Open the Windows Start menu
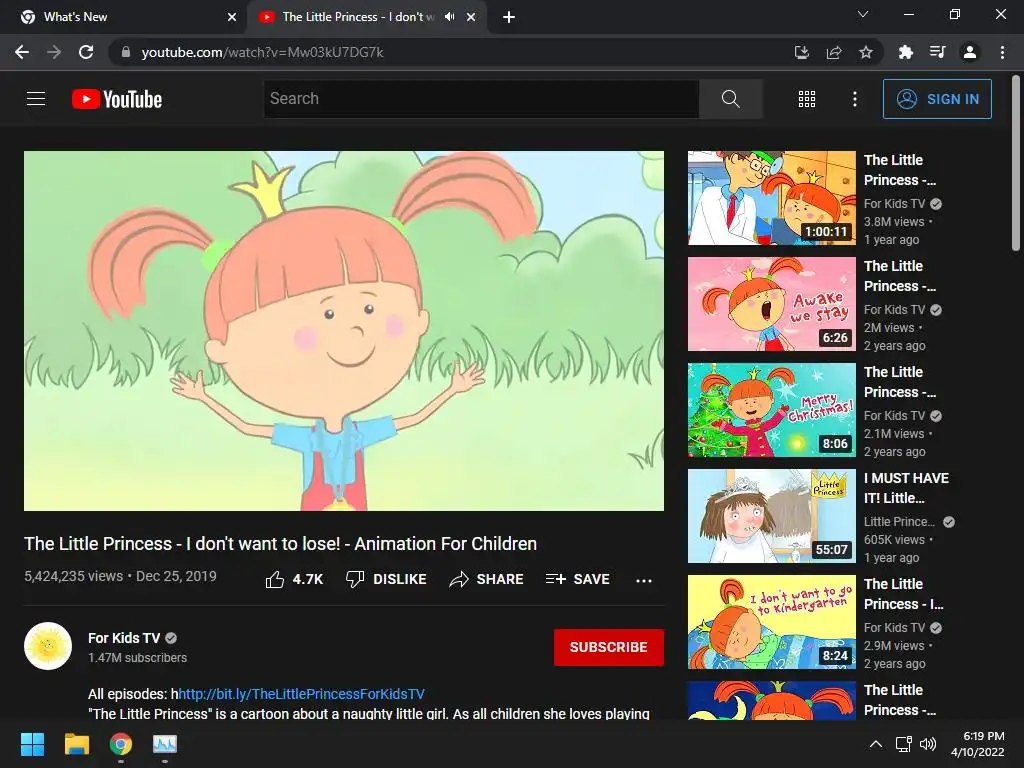The height and width of the screenshot is (768, 1024). click(32, 744)
